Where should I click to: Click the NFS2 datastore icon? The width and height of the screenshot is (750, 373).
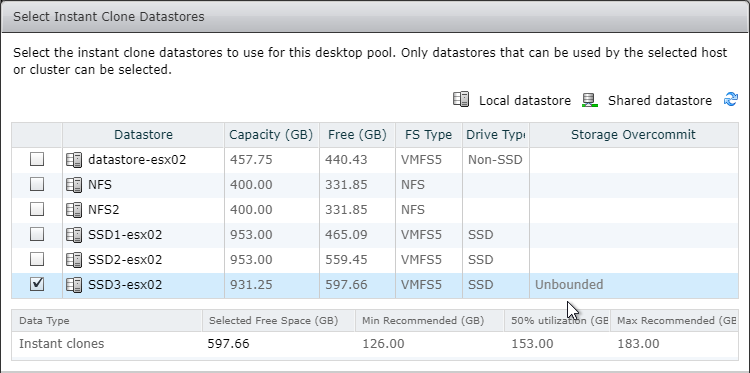click(x=74, y=209)
